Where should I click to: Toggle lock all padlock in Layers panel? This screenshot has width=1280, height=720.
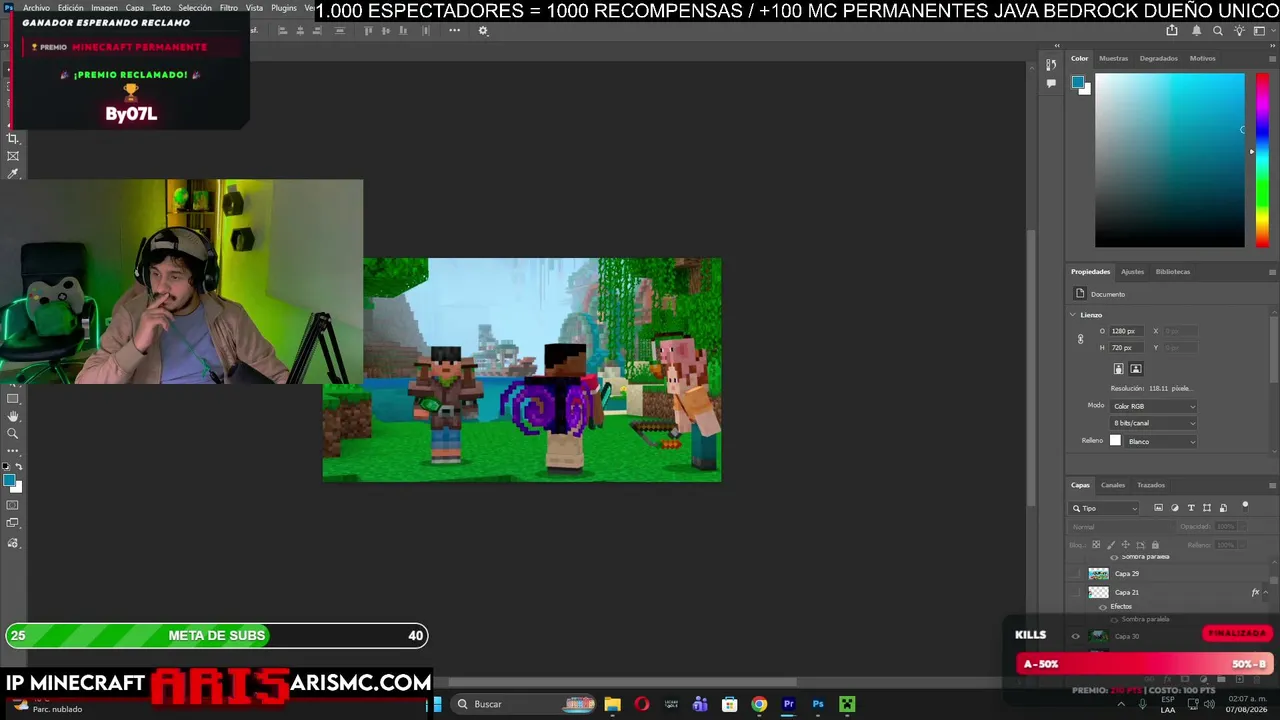[1155, 545]
